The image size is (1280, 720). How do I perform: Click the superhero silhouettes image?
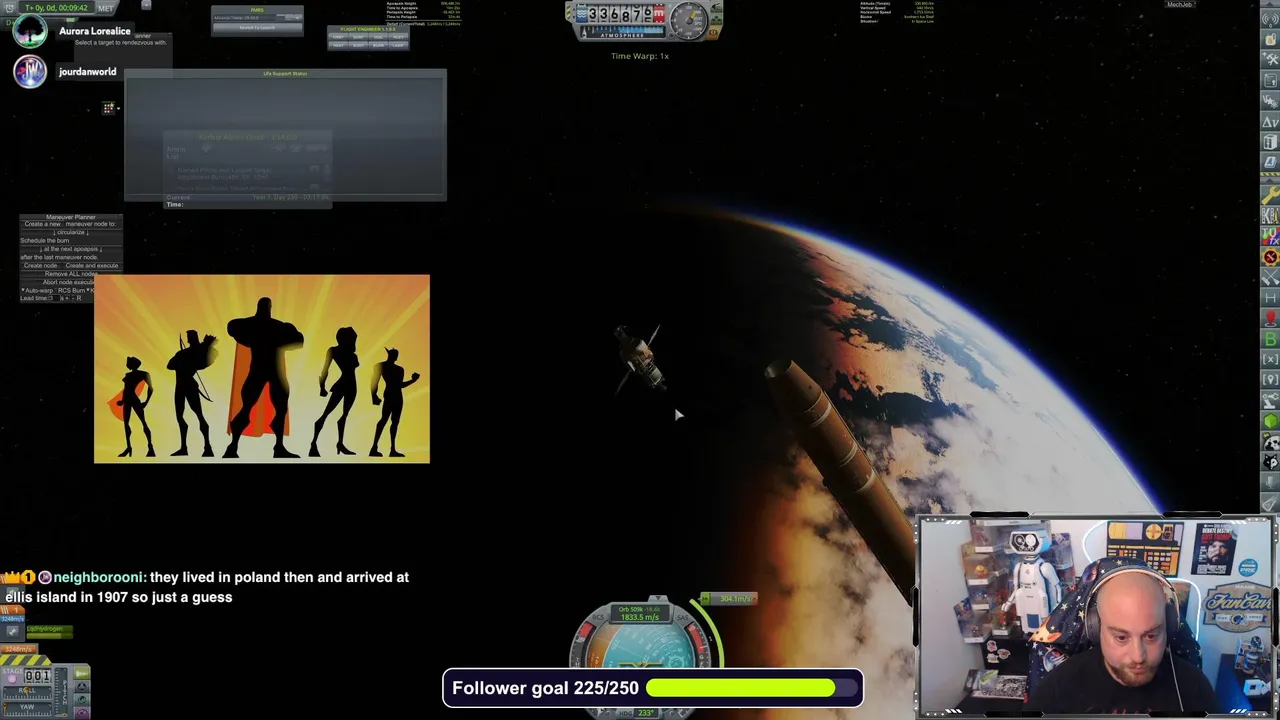coord(262,369)
